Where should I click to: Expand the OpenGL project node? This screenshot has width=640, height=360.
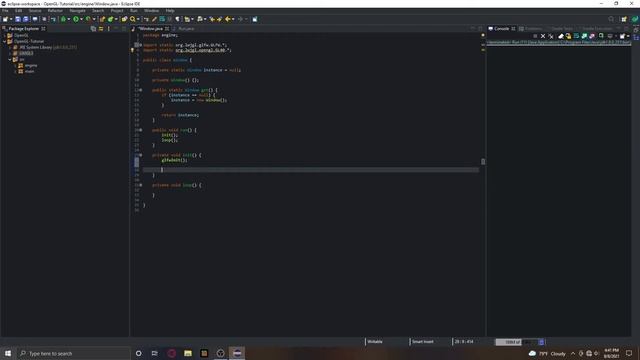[4, 36]
